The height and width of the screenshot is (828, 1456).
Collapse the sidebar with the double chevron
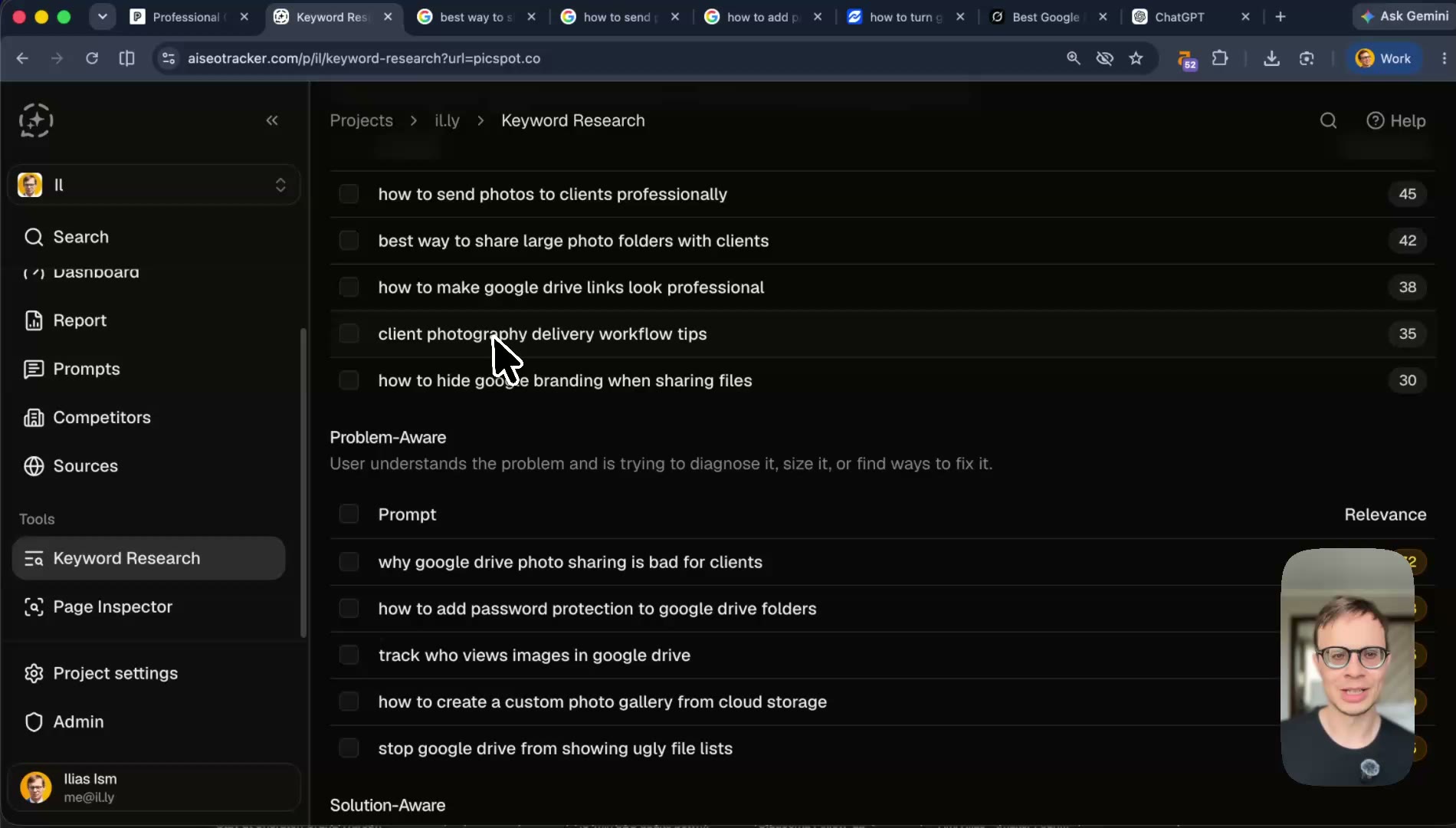tap(272, 120)
